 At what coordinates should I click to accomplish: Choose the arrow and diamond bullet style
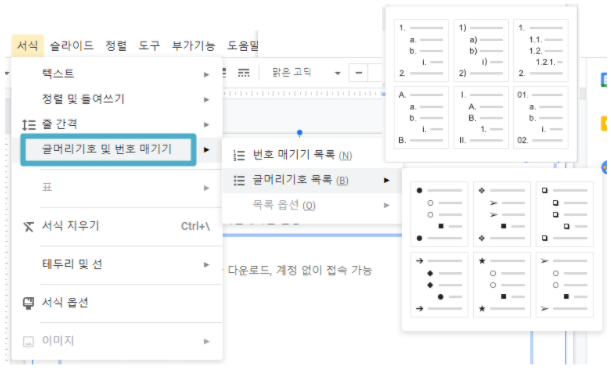coord(439,284)
